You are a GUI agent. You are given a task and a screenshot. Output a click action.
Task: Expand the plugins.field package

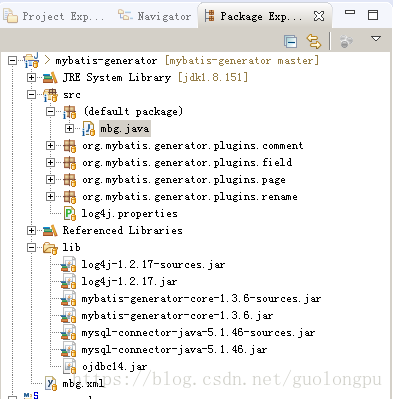point(50,162)
